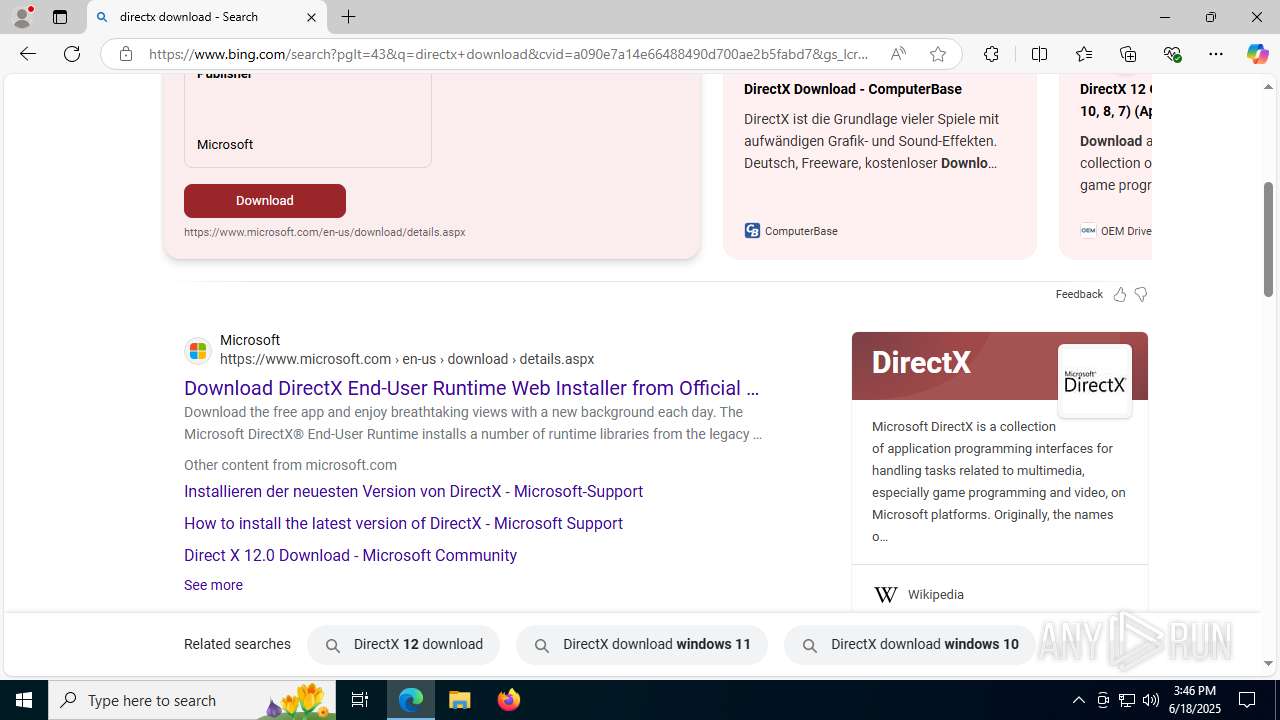Open the microsoft.com details.aspx URL under Download
1280x720 pixels.
coord(325,232)
